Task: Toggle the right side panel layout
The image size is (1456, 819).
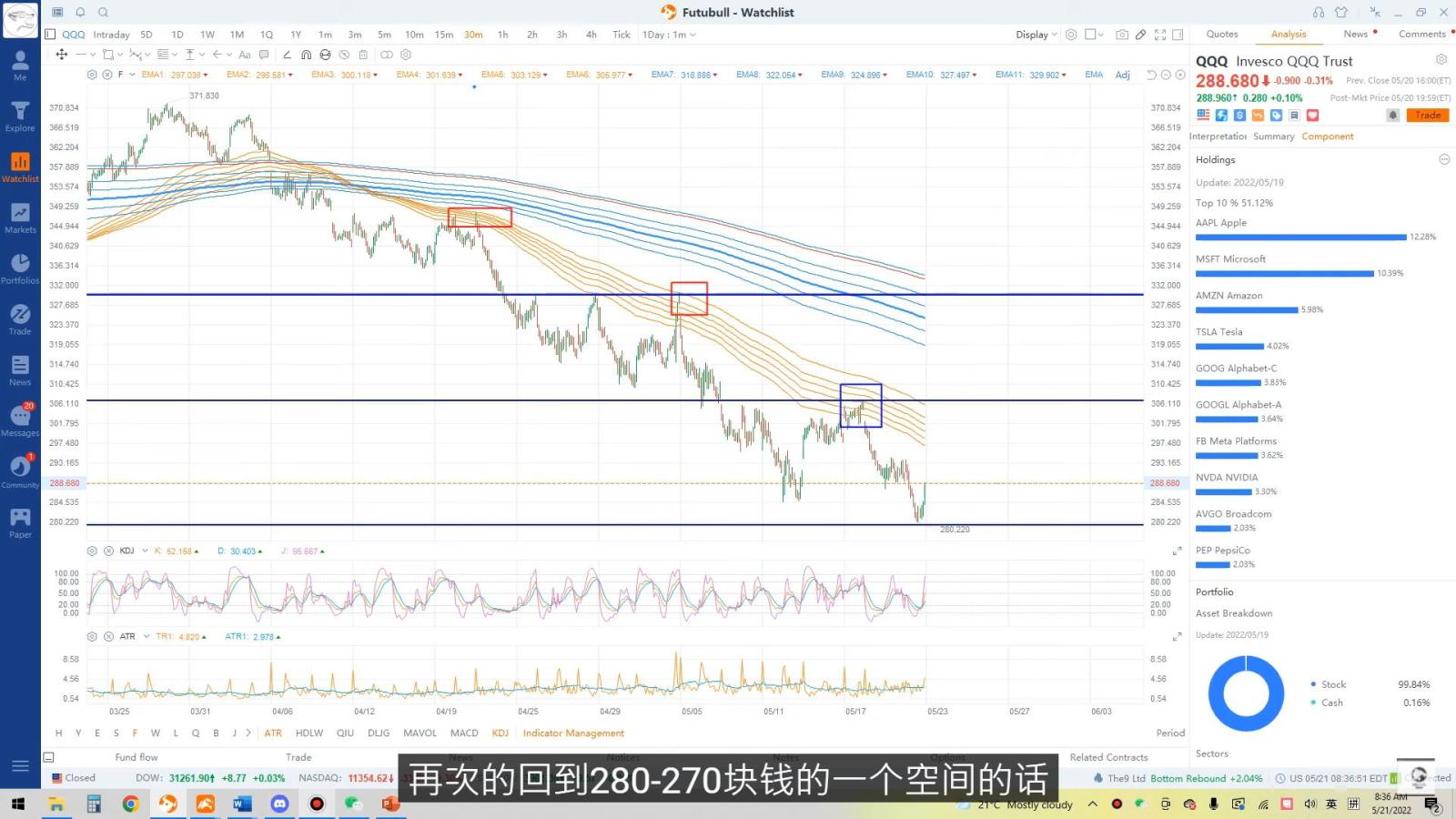Action: (x=1178, y=35)
